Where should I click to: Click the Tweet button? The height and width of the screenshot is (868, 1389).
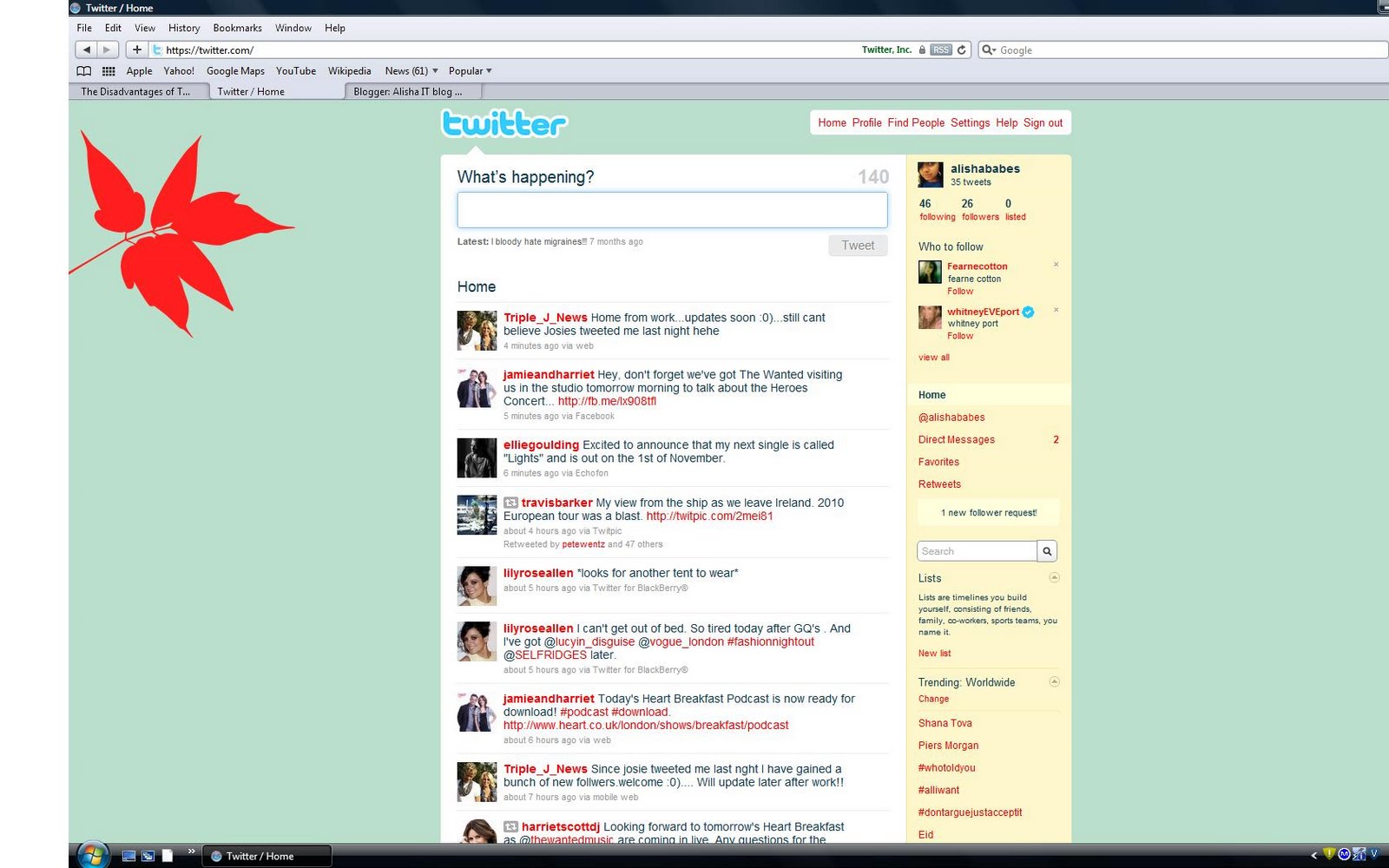coord(858,246)
